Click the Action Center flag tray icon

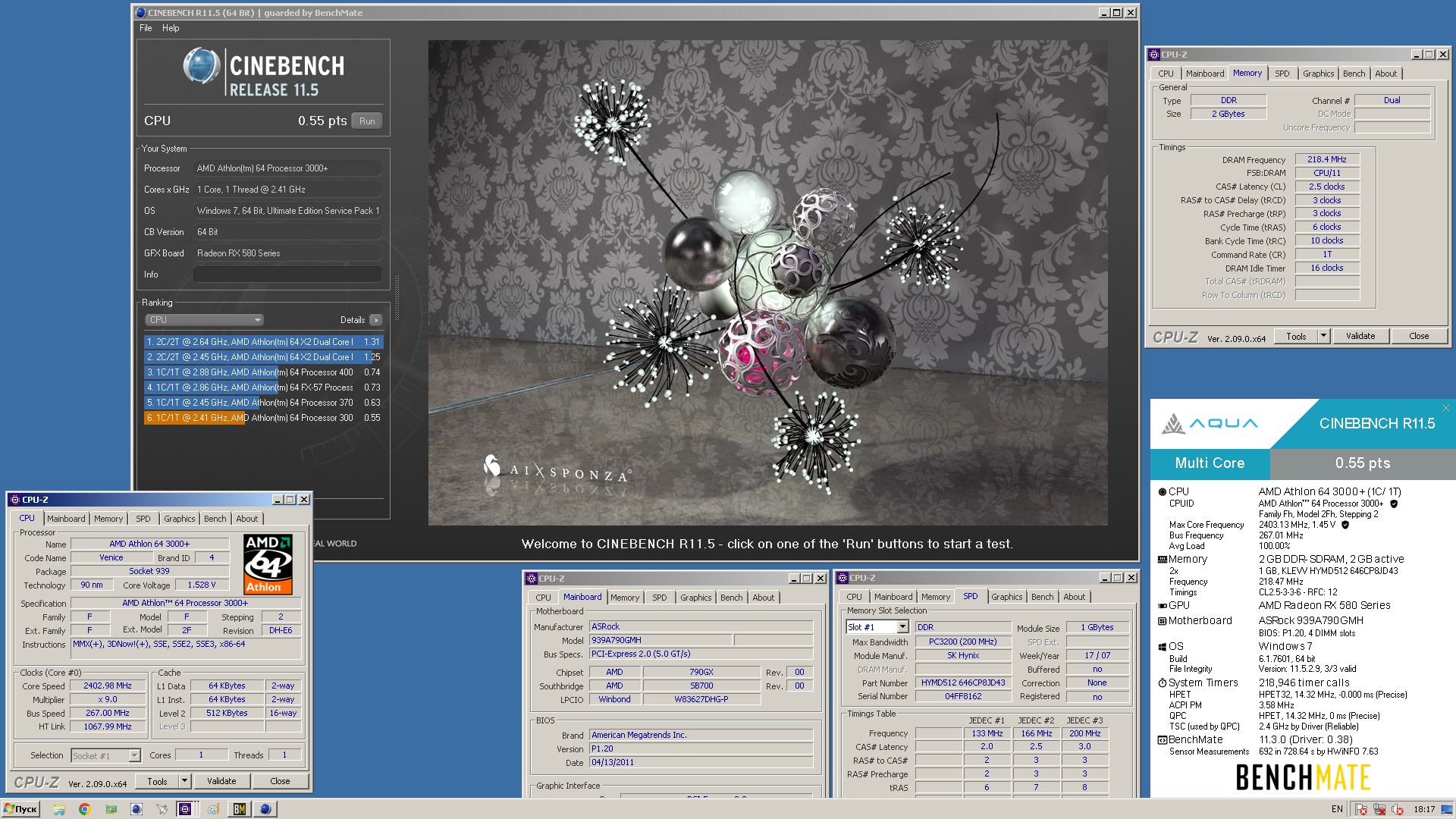coord(1361,809)
